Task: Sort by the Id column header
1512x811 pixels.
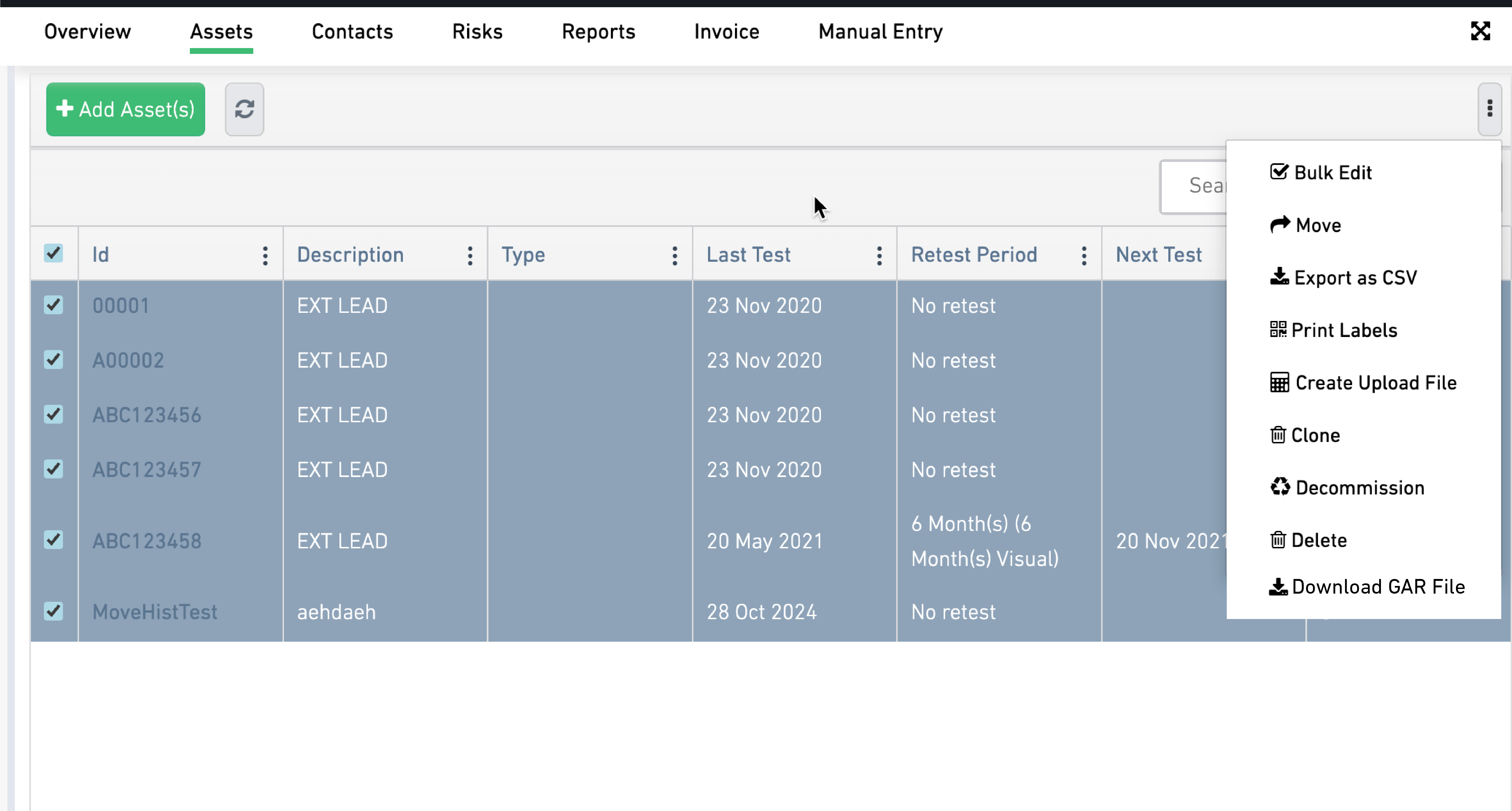Action: 100,255
